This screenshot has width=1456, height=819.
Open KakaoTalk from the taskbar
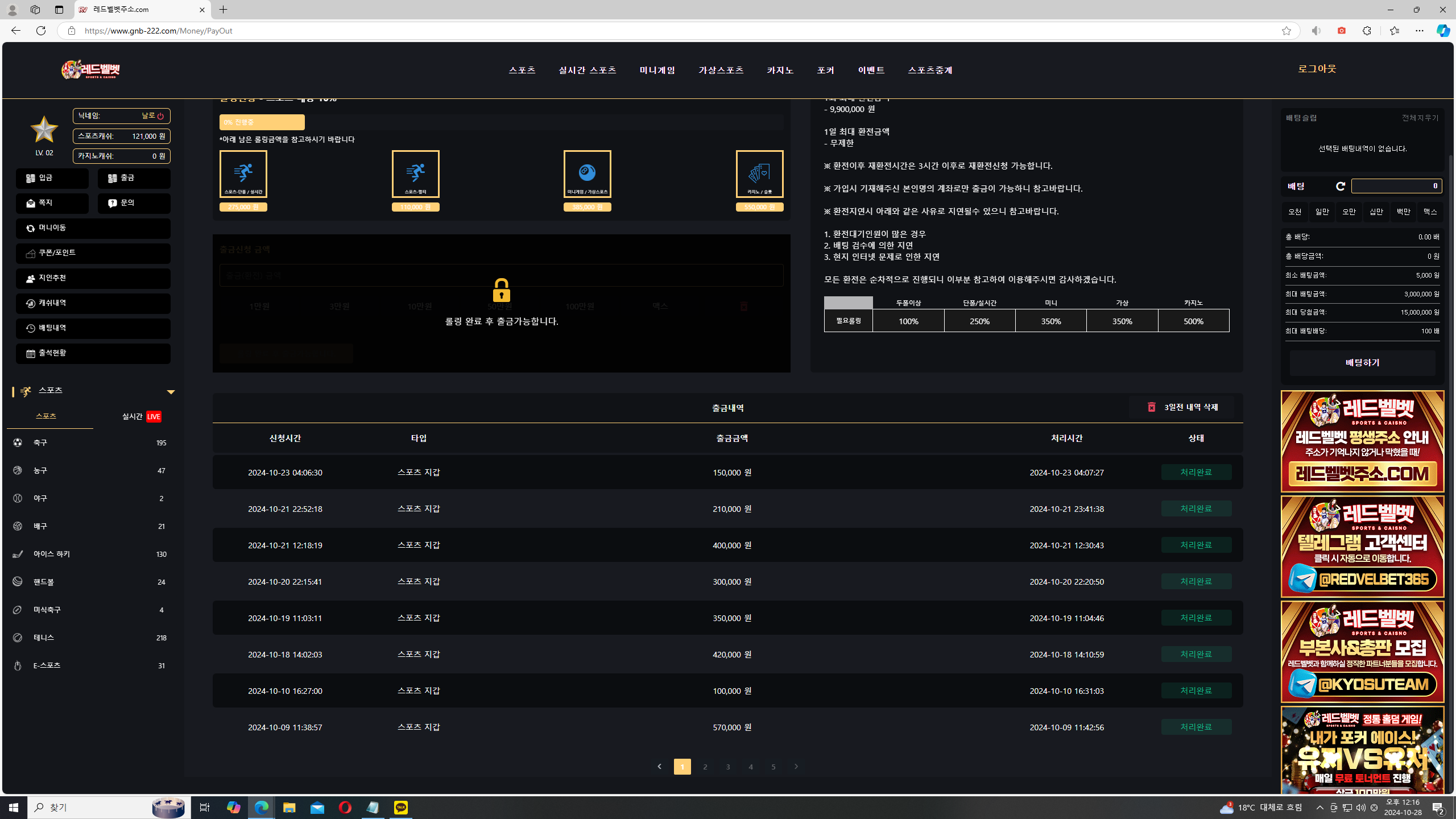click(401, 808)
